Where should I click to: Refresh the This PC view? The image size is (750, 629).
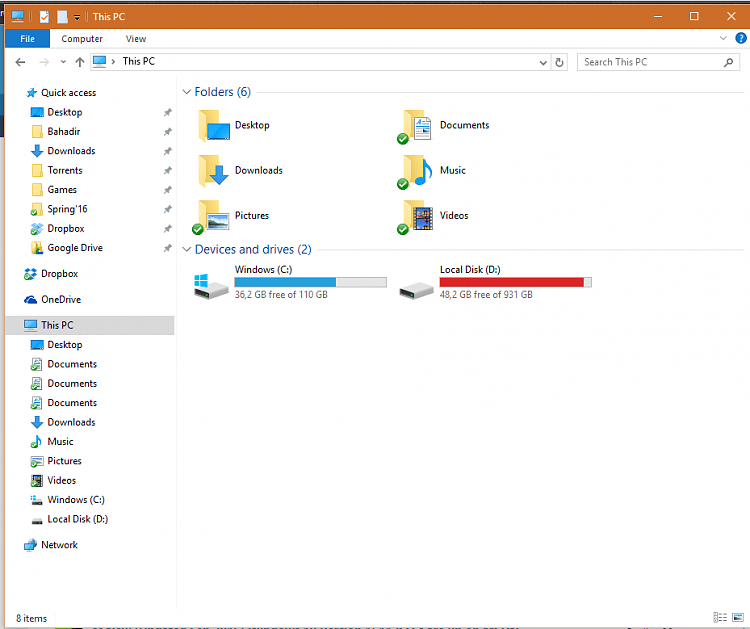(559, 62)
